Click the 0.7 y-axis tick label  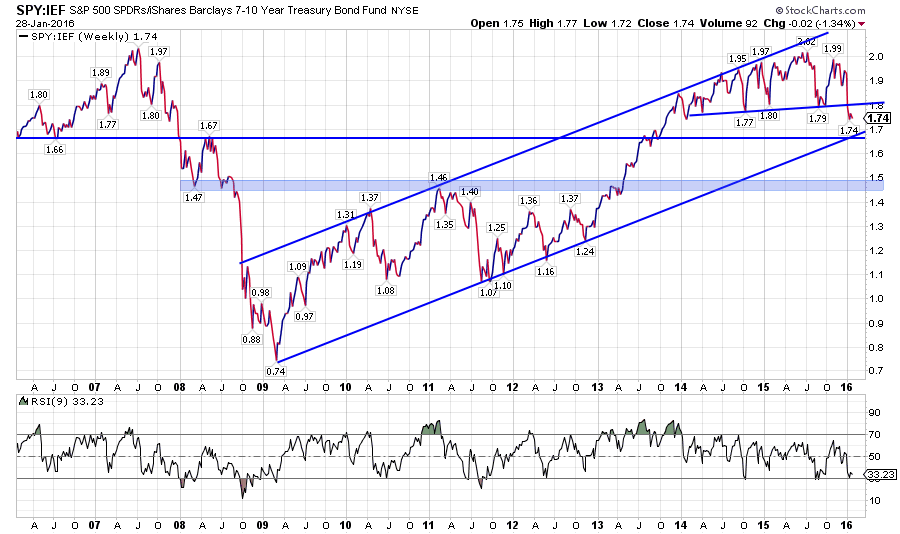coord(876,371)
